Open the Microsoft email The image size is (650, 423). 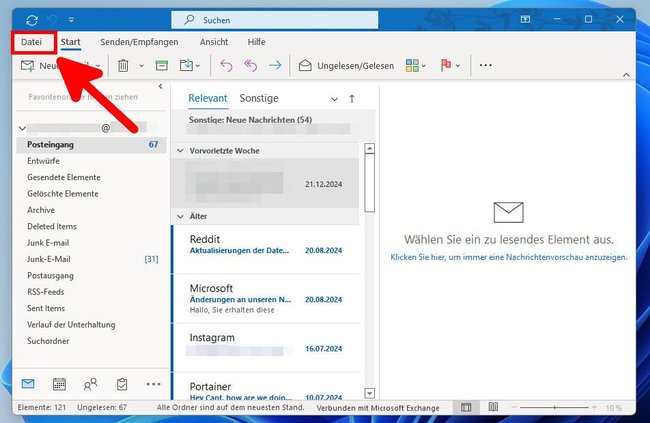[265, 298]
